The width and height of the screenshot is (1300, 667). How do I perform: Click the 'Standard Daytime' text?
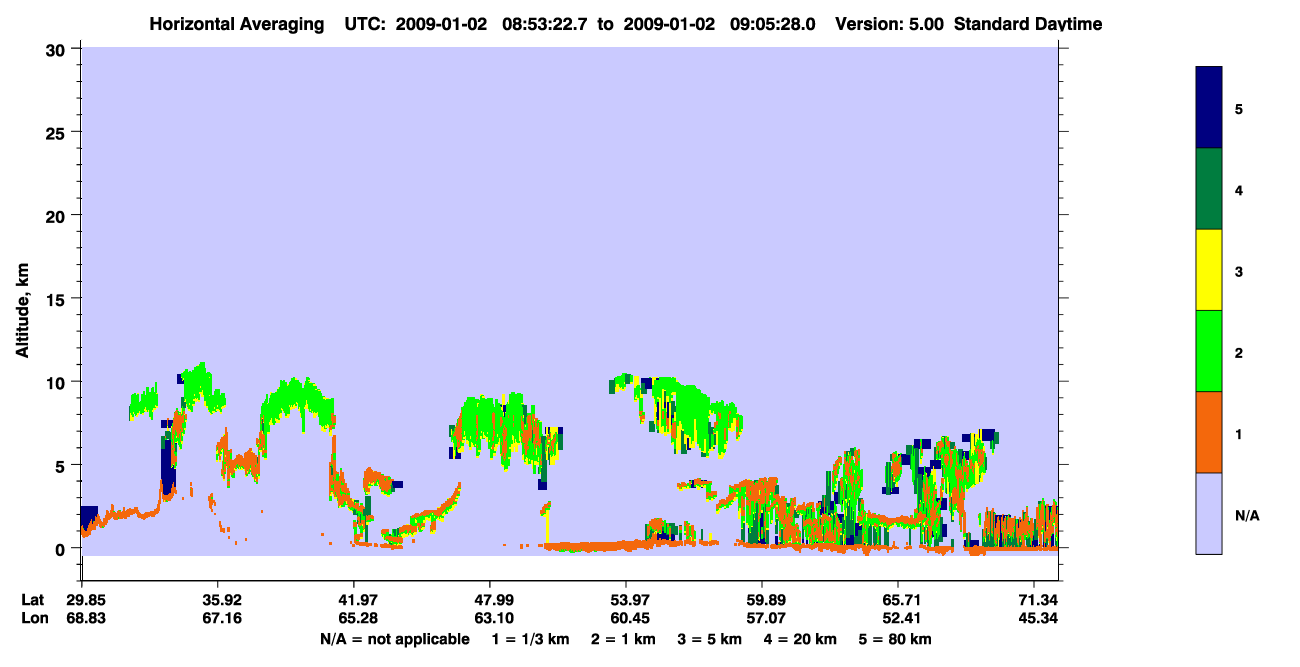1028,24
